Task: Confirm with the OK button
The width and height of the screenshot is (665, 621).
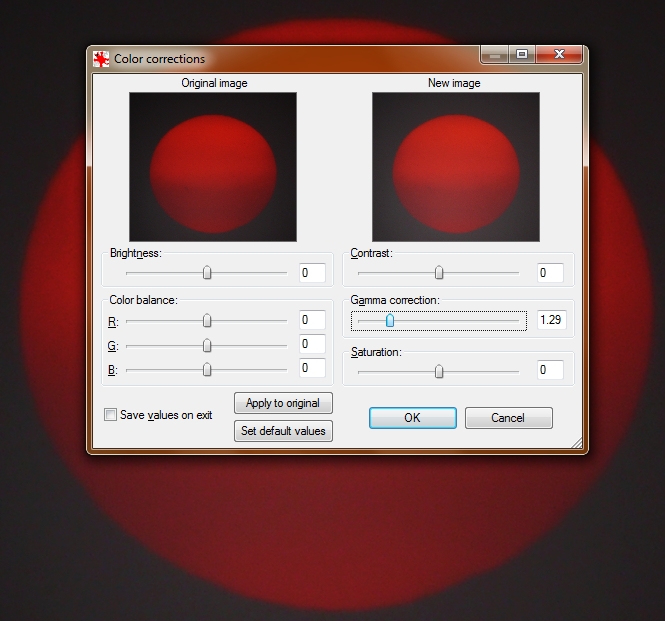Action: pos(413,418)
